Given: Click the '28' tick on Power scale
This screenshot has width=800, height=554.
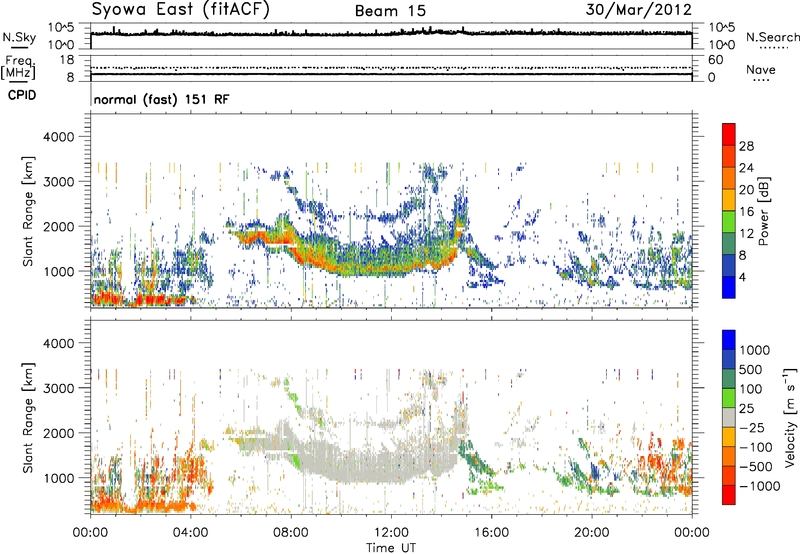Looking at the screenshot, I should (x=746, y=146).
